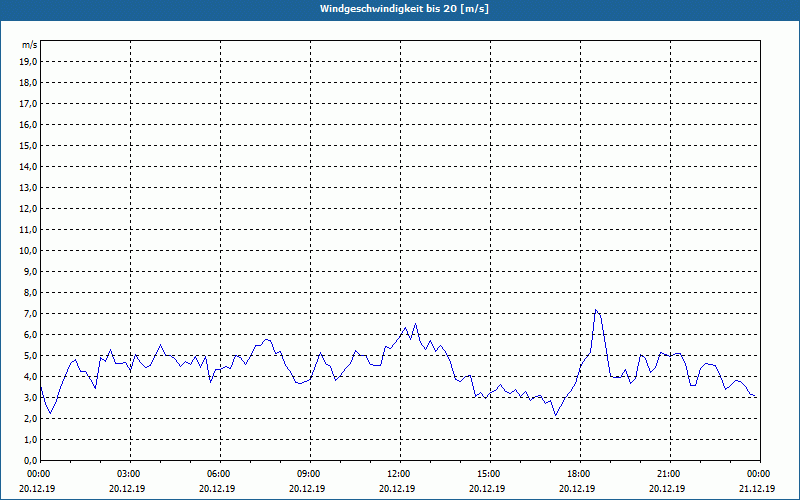Screen dimensions: 800x500
Task: Click the "00:00" label above 21.12.19
Action: [759, 474]
